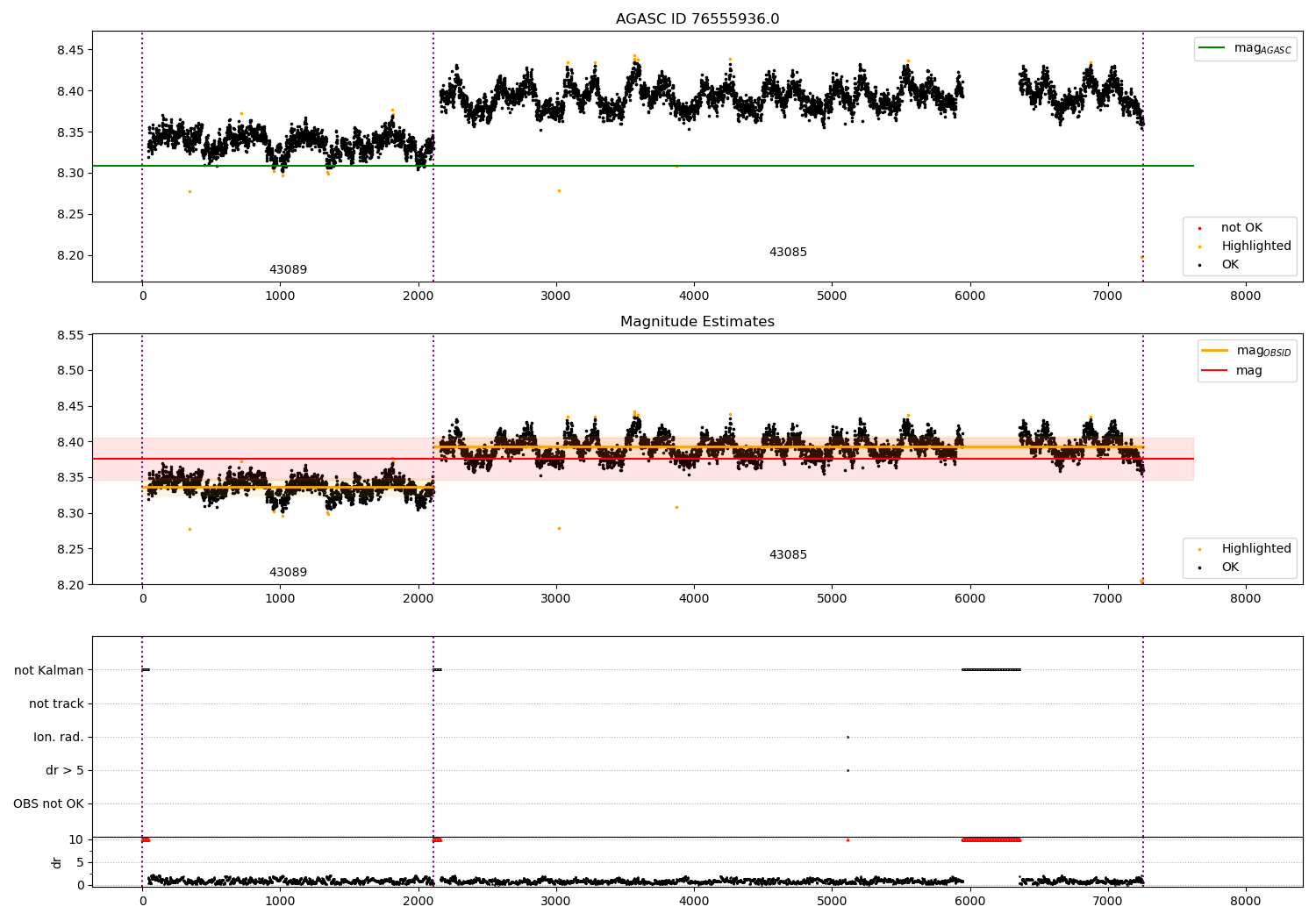Click x-axis tick 5000 in Magnitude Estimates plot

[x=832, y=599]
